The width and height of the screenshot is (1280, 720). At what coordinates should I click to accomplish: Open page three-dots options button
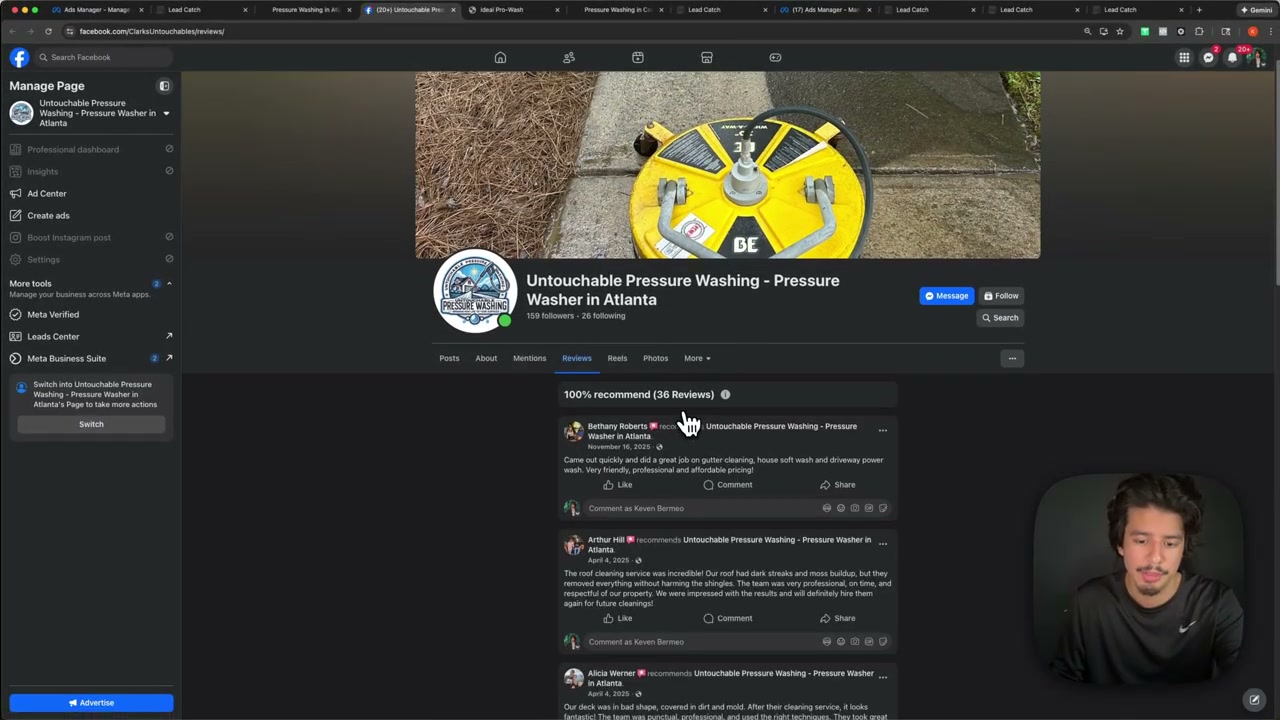[x=1012, y=358]
